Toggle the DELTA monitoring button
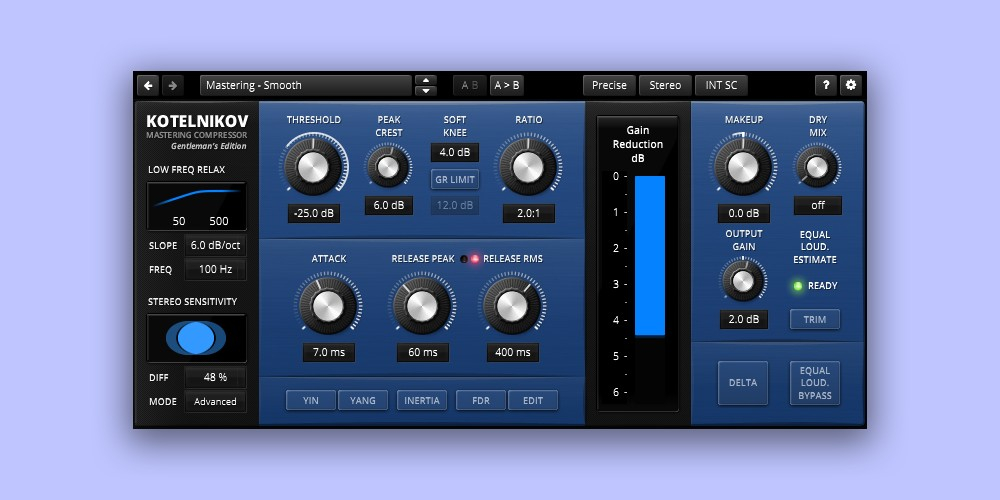The image size is (1000, 500). click(x=743, y=383)
